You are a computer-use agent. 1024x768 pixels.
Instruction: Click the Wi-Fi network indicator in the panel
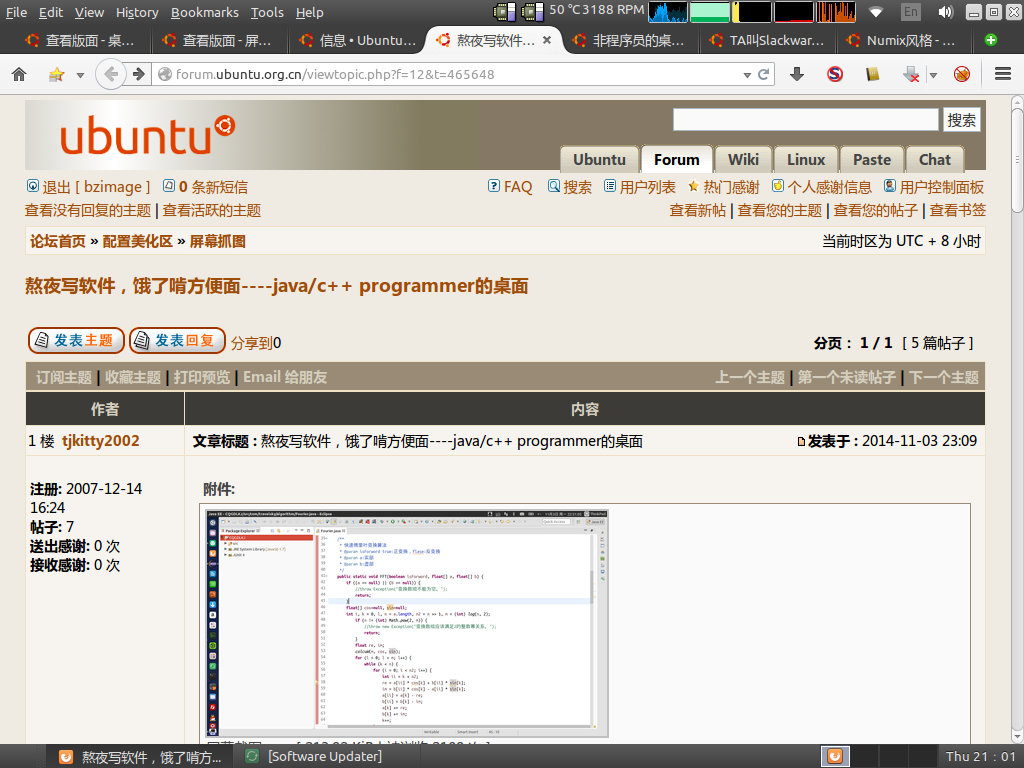[876, 12]
